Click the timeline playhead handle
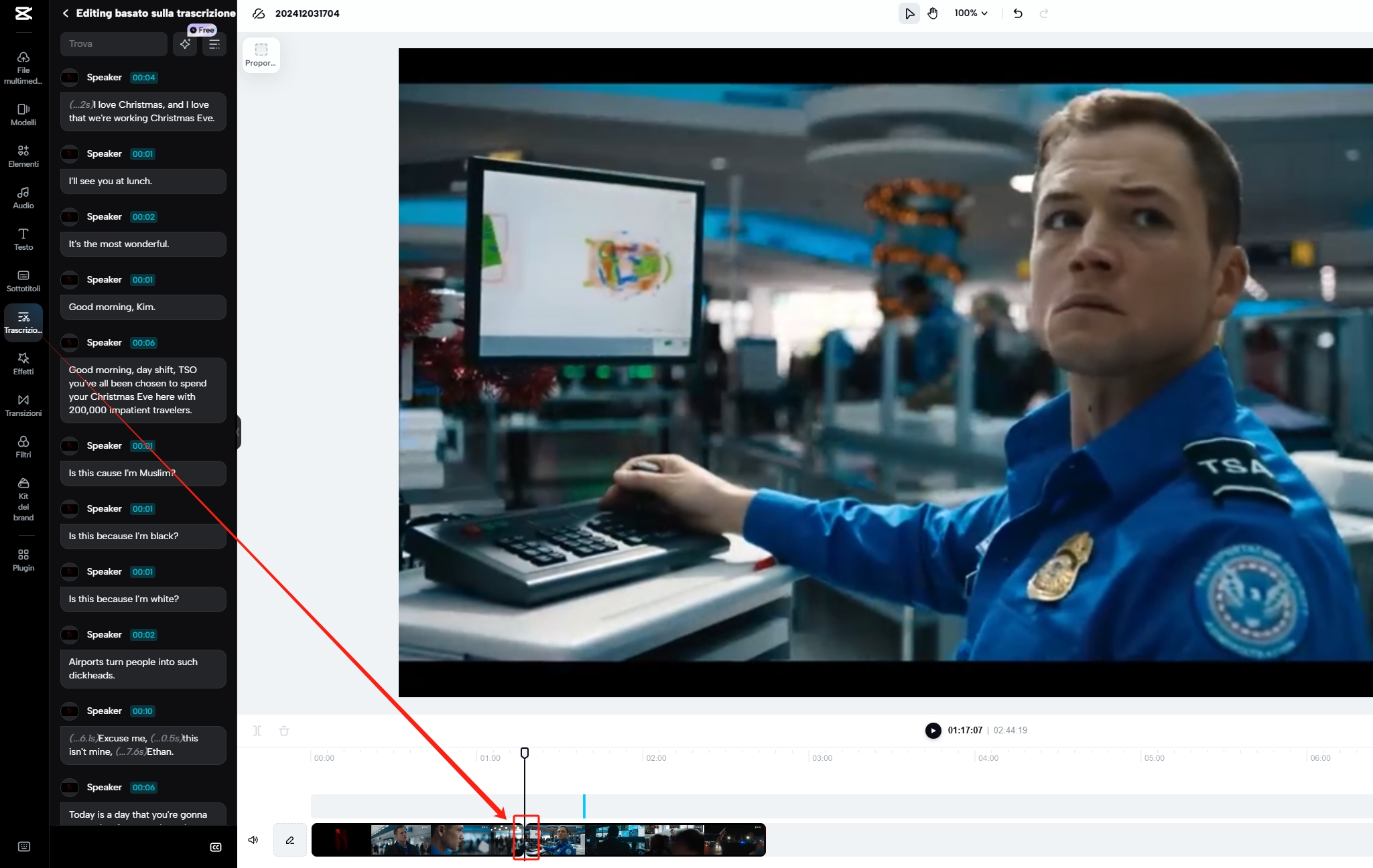The image size is (1373, 868). (525, 753)
